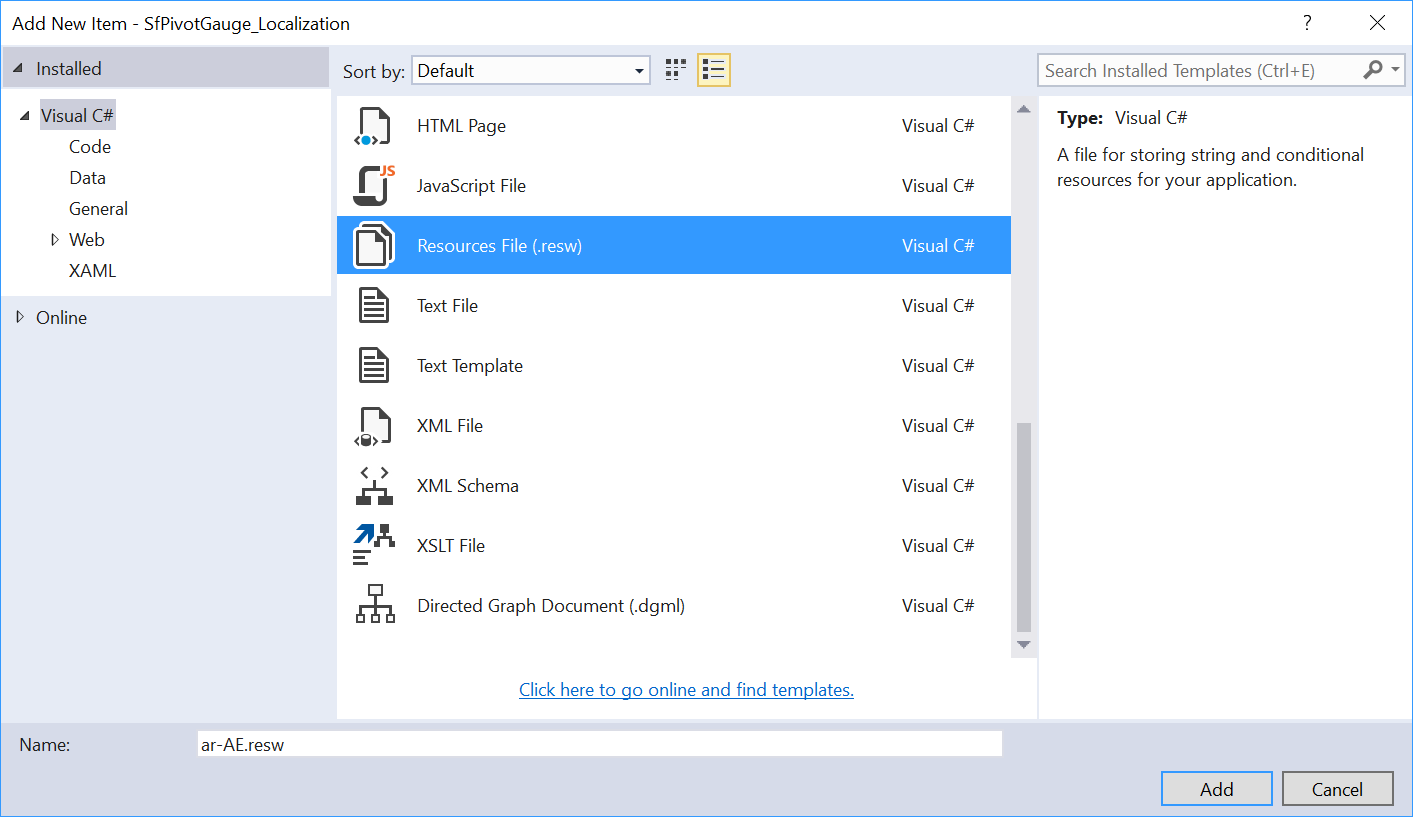1413x817 pixels.
Task: Click the Resources File (.resw) icon
Action: pyautogui.click(x=373, y=246)
